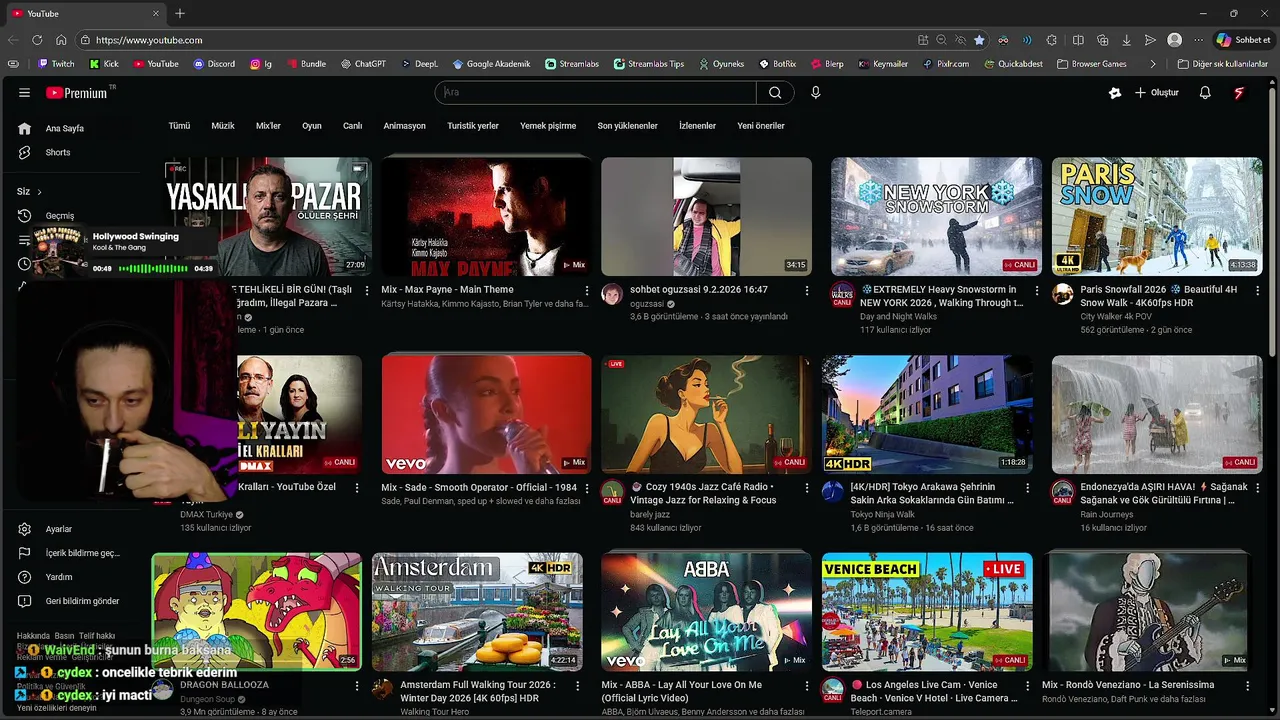The width and height of the screenshot is (1280, 720).
Task: Open the oguzsasi channel link
Action: 647,304
